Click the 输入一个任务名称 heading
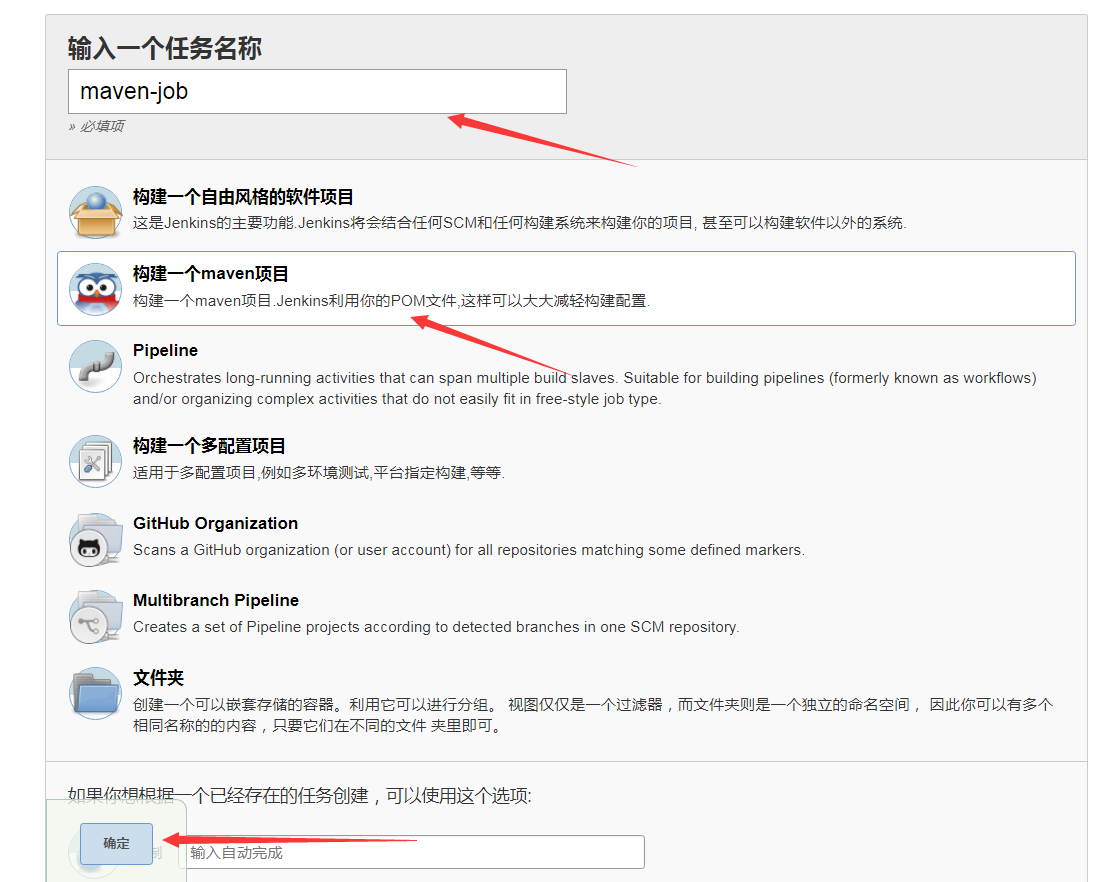Screen dimensions: 1102x882 click(164, 48)
